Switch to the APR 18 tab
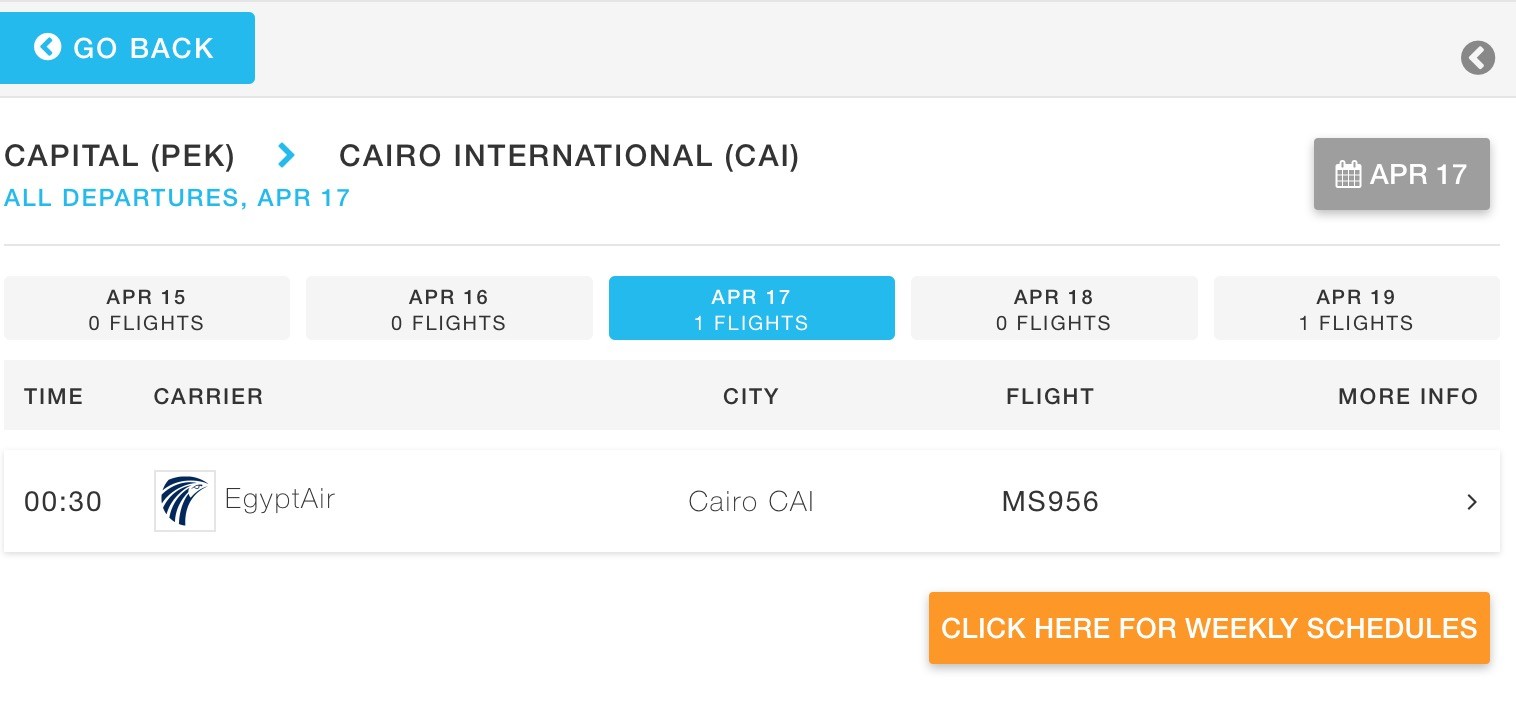1516x718 pixels. (1054, 309)
